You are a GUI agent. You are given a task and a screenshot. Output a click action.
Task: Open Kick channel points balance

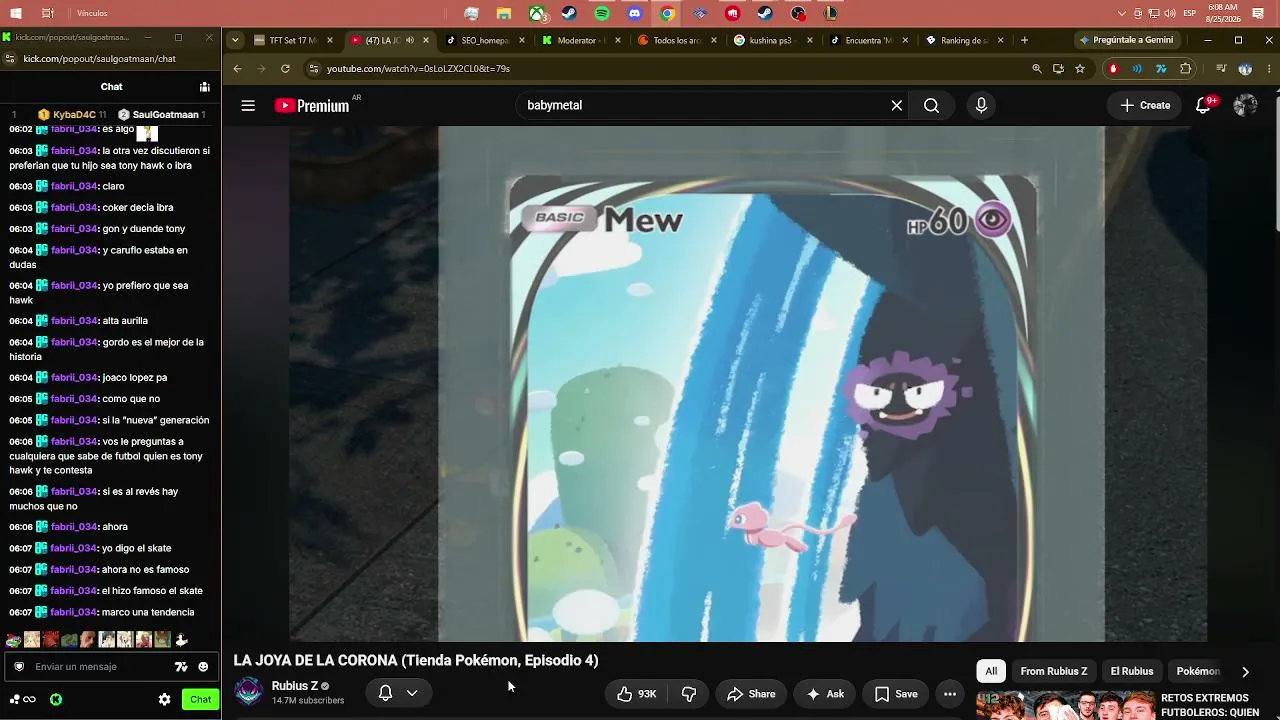tap(23, 700)
